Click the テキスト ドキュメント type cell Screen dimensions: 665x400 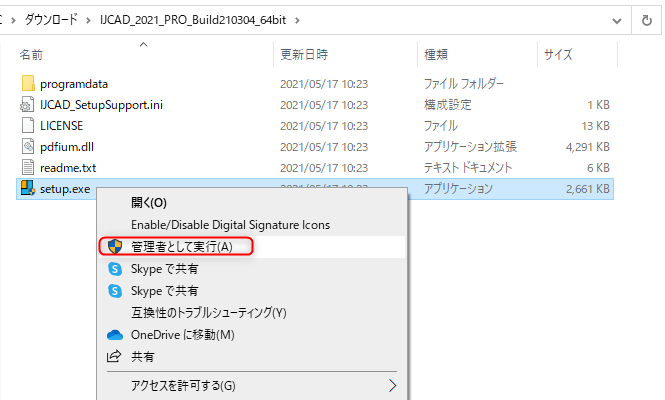(x=468, y=168)
